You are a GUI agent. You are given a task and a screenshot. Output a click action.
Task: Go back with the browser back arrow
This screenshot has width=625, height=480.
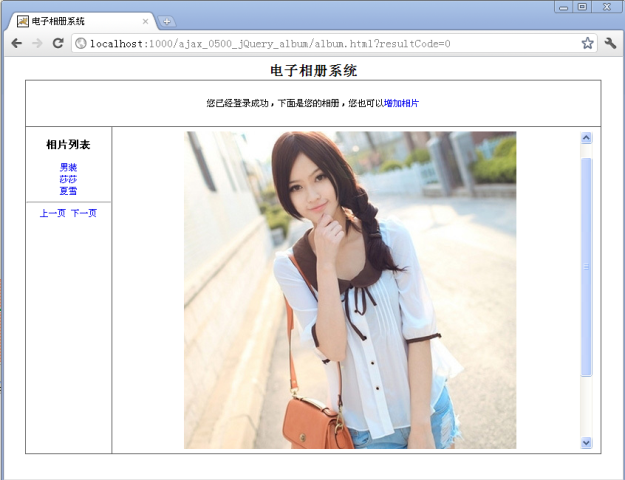coord(16,43)
